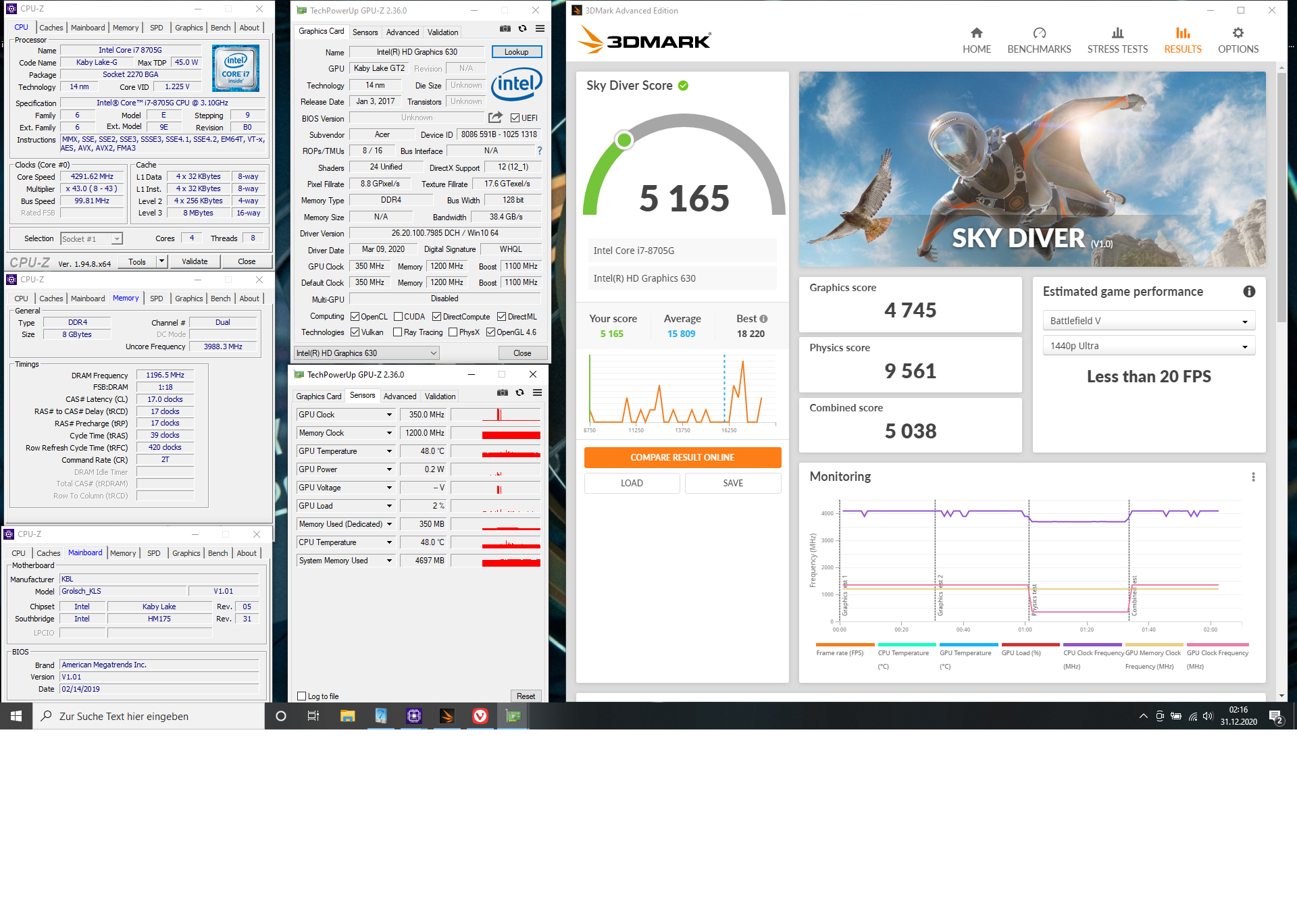Open hamburger menu in GPU-Z Sensors window
Image resolution: width=1297 pixels, height=924 pixels.
537,392
